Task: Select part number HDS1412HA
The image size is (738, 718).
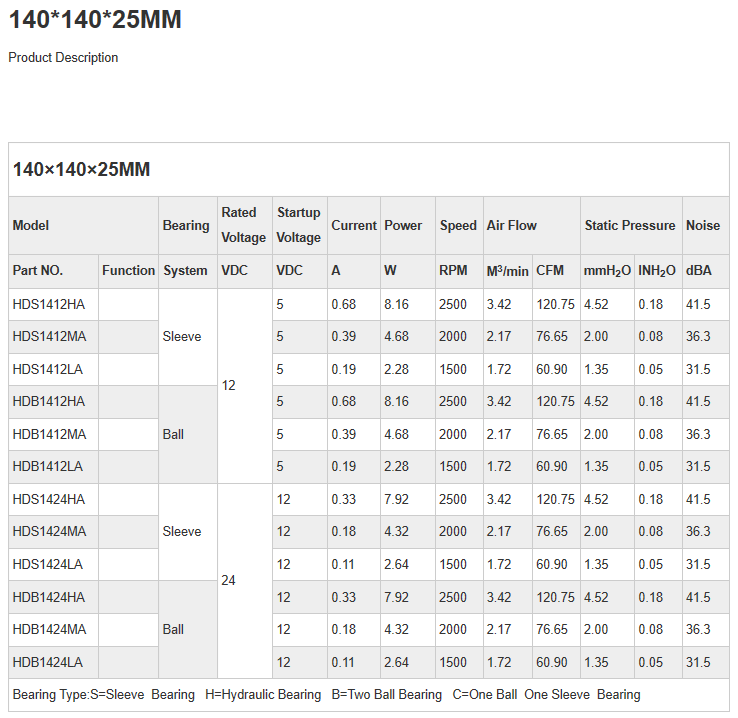Action: (x=49, y=304)
